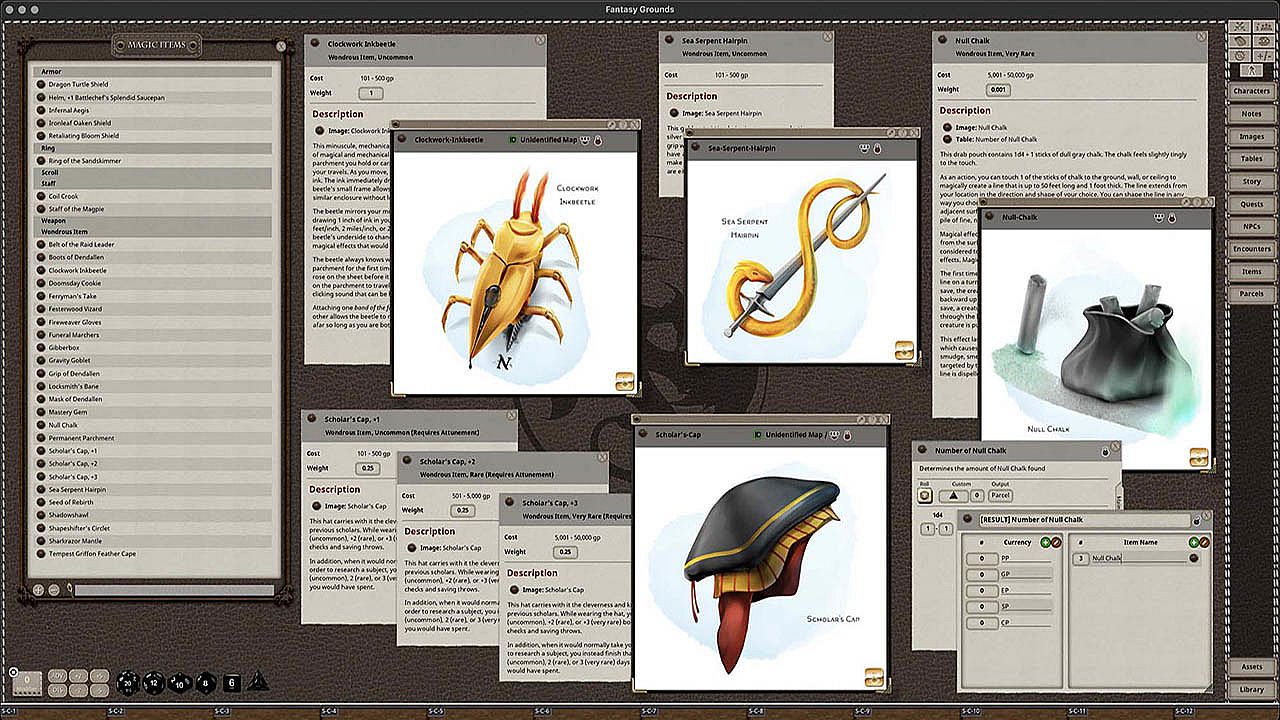This screenshot has width=1280, height=720.
Task: Grab the d6 die
Action: tap(231, 683)
